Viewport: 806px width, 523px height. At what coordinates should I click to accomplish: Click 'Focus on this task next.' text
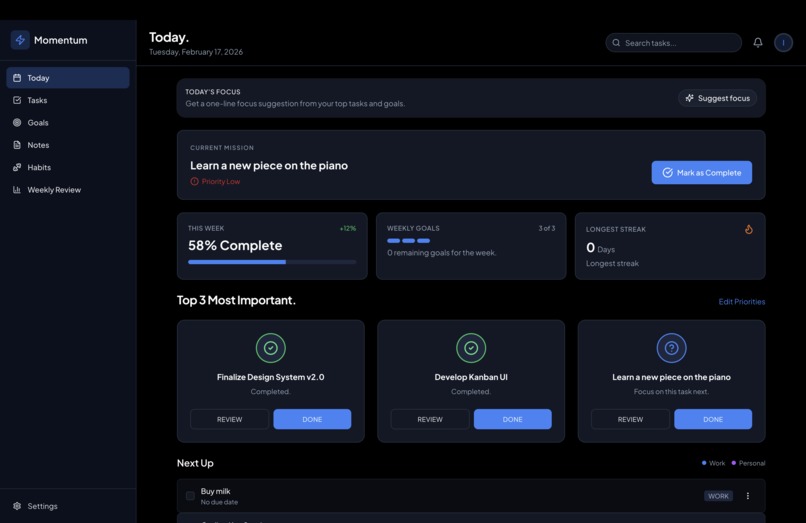pyautogui.click(x=671, y=391)
